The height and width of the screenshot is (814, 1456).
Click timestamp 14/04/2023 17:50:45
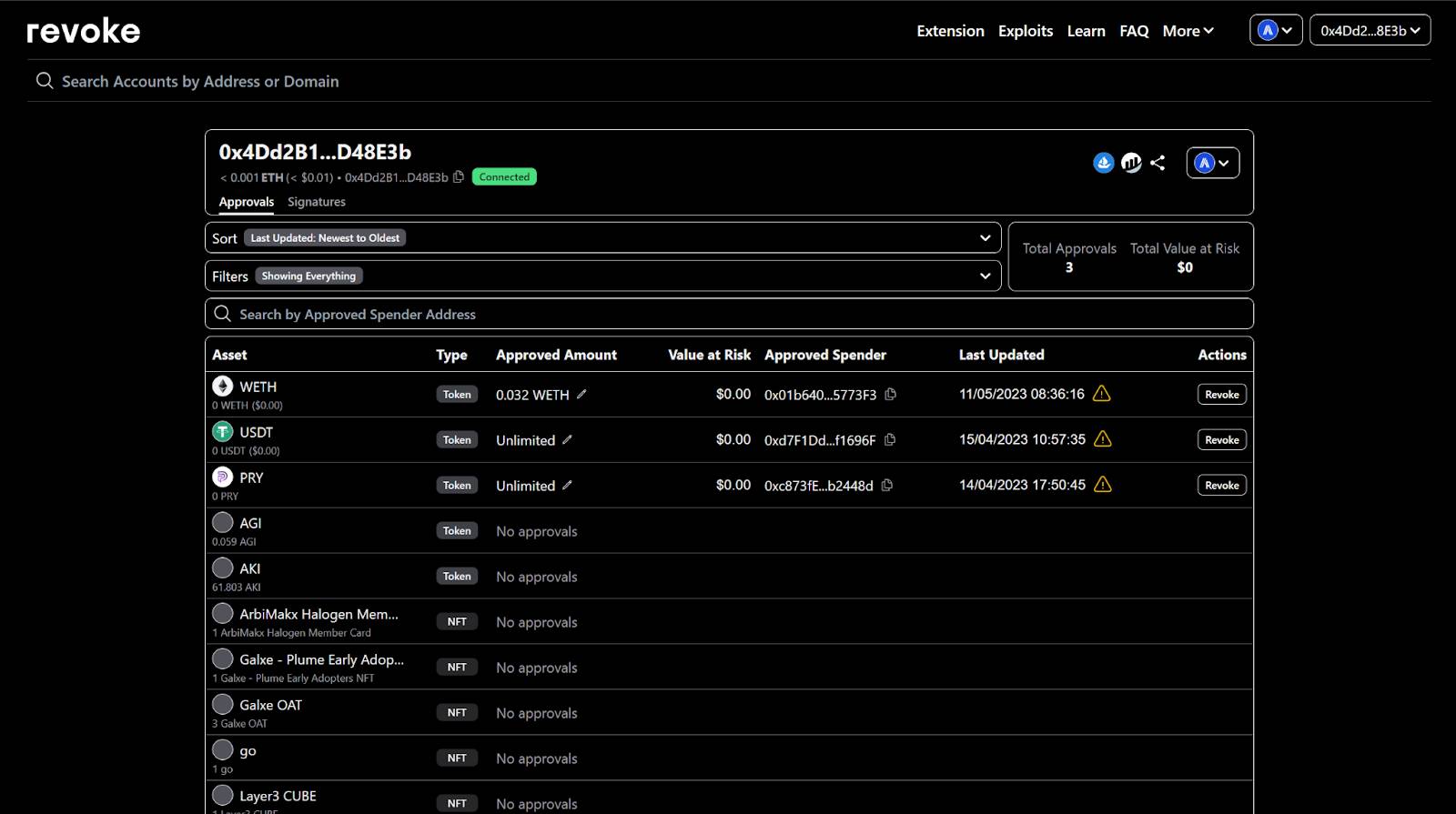(x=1022, y=485)
